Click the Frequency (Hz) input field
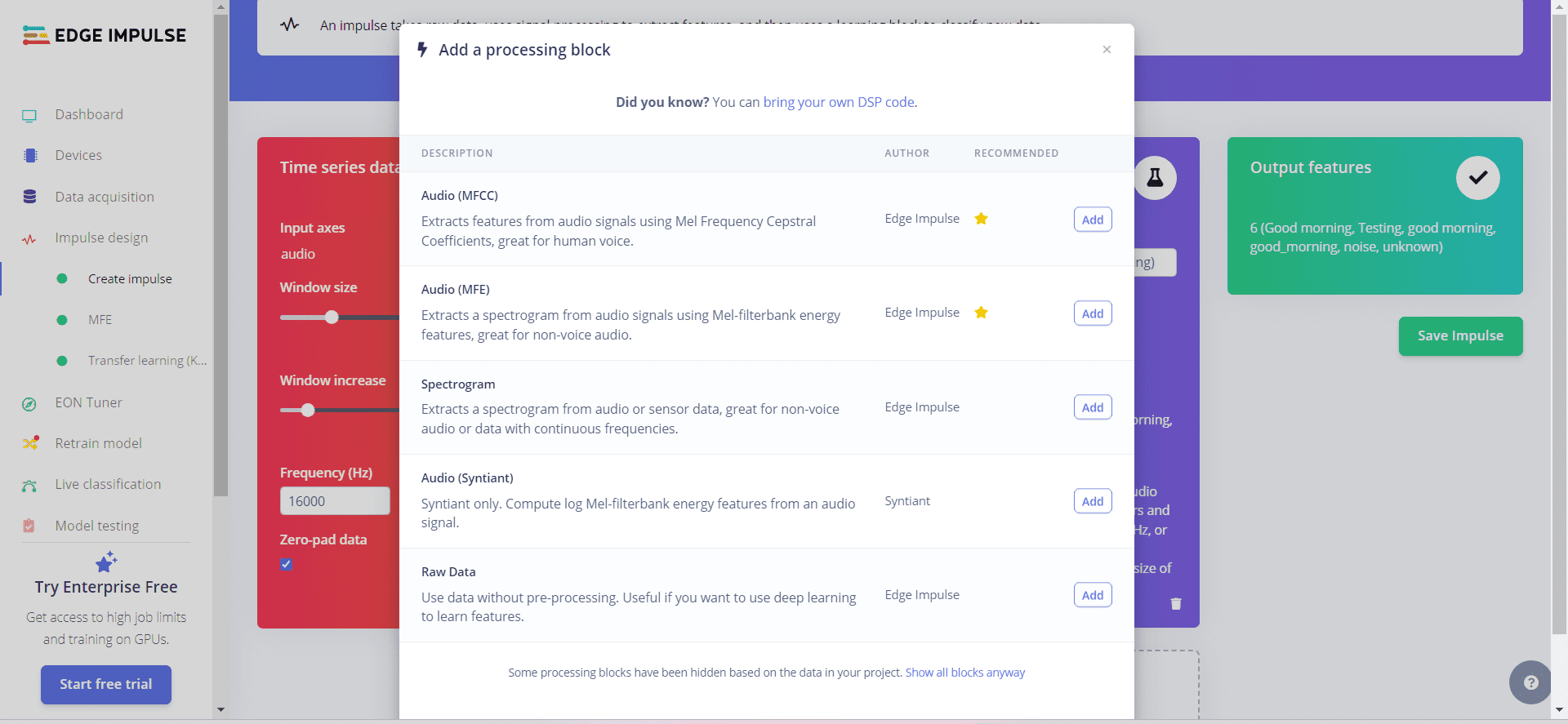This screenshot has height=724, width=1568. (335, 501)
